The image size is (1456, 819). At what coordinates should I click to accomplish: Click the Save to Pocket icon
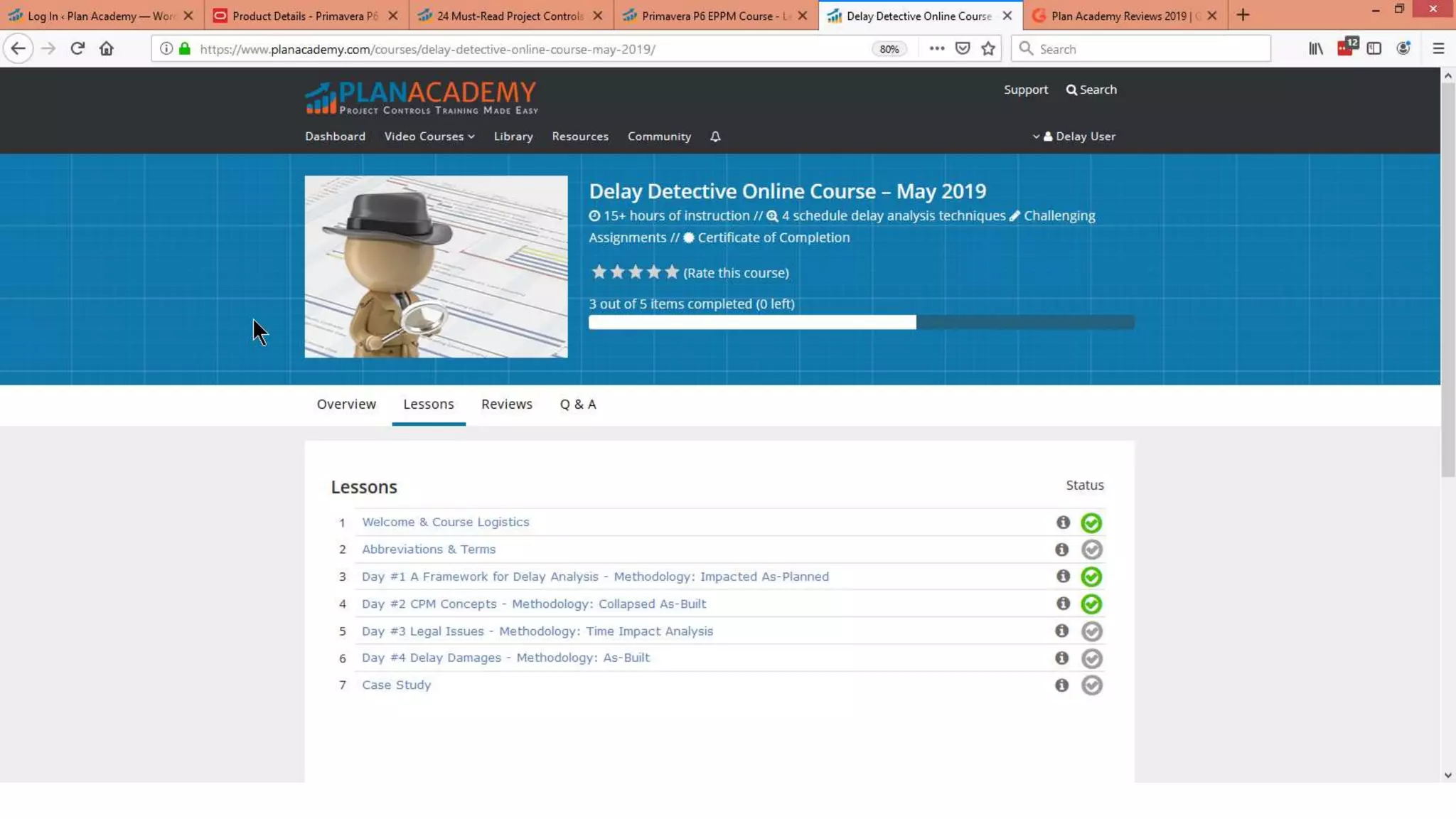tap(963, 48)
